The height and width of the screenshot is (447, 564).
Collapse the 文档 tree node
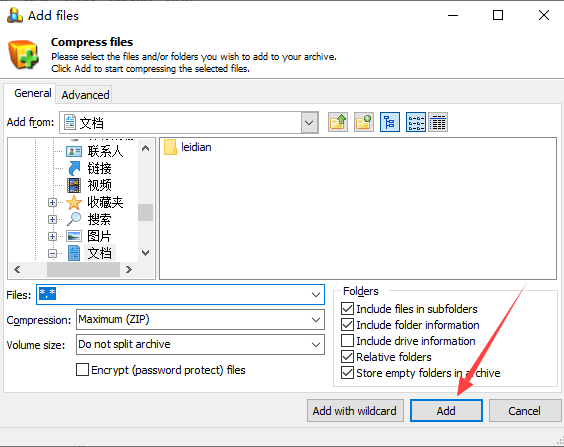[53, 253]
